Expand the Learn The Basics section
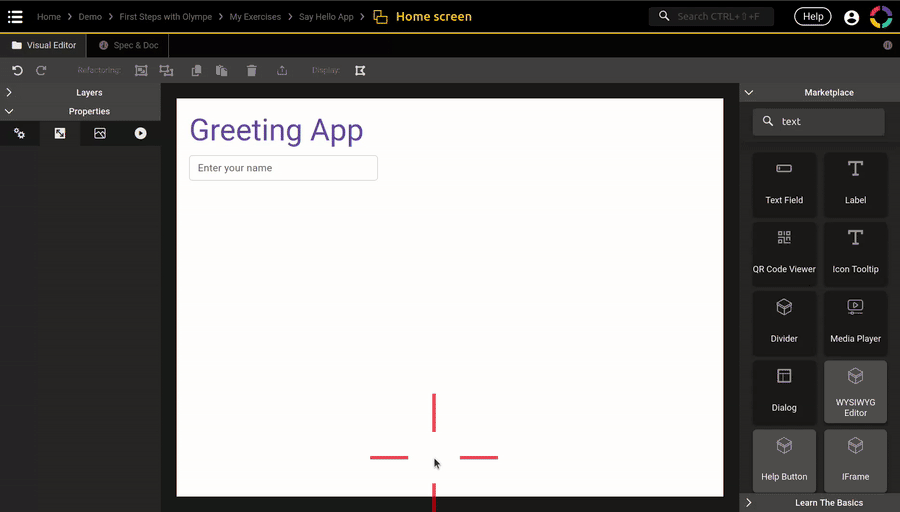The height and width of the screenshot is (512, 900). click(x=819, y=502)
